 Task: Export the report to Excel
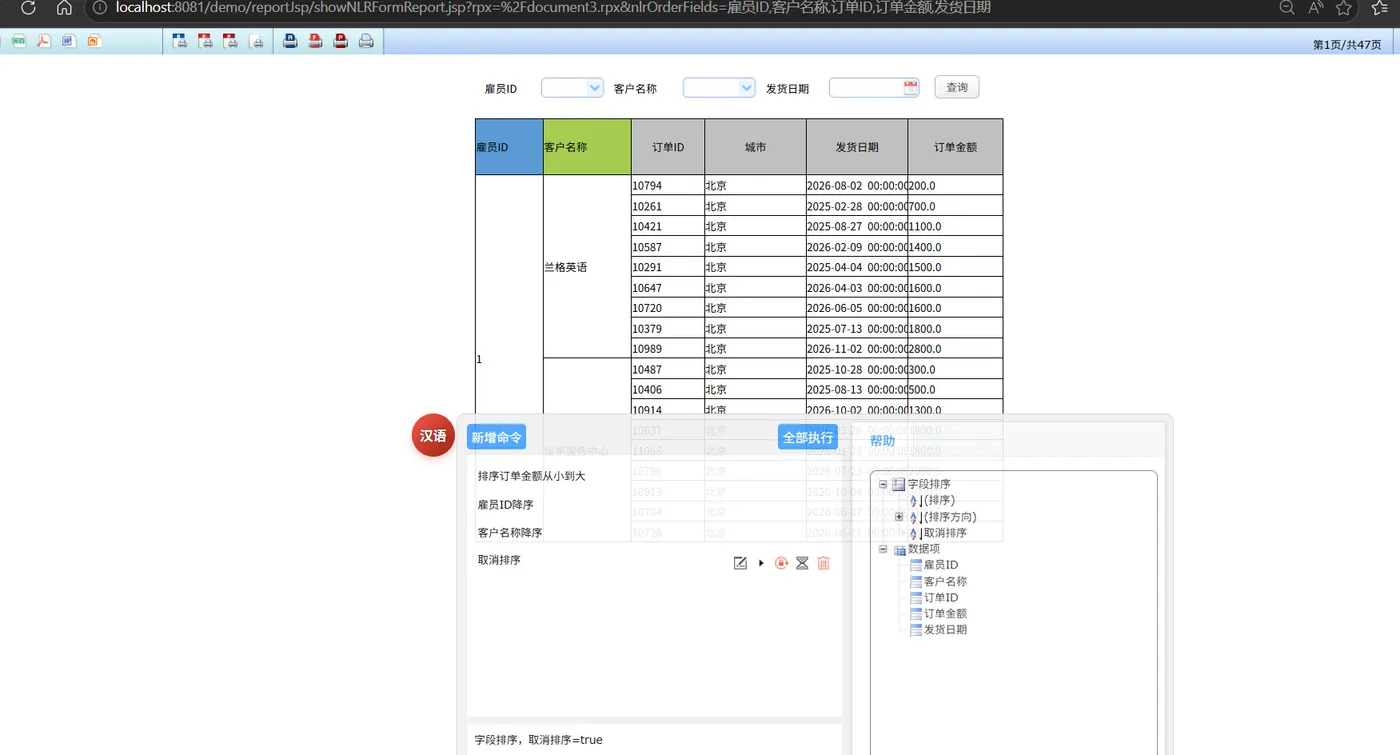point(19,41)
